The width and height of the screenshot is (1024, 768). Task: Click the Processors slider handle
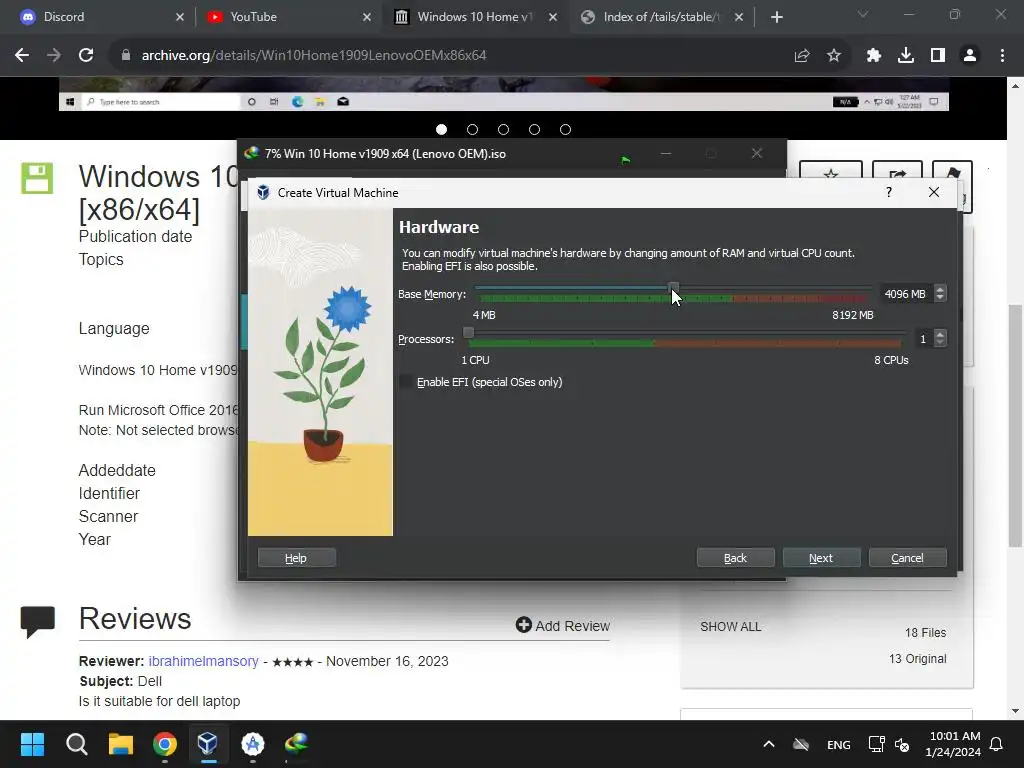[468, 333]
